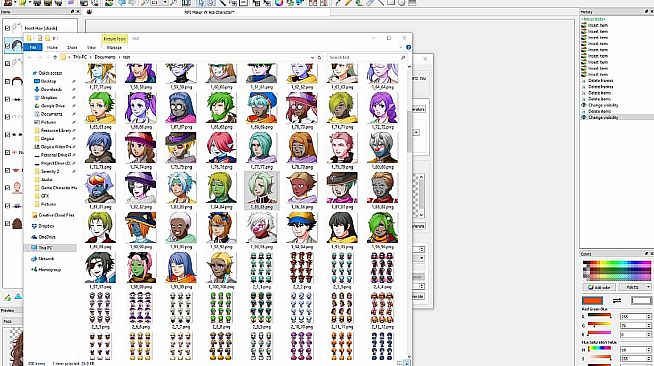Open the Share ribbon tab
Image resolution: width=654 pixels, height=366 pixels.
pos(72,48)
